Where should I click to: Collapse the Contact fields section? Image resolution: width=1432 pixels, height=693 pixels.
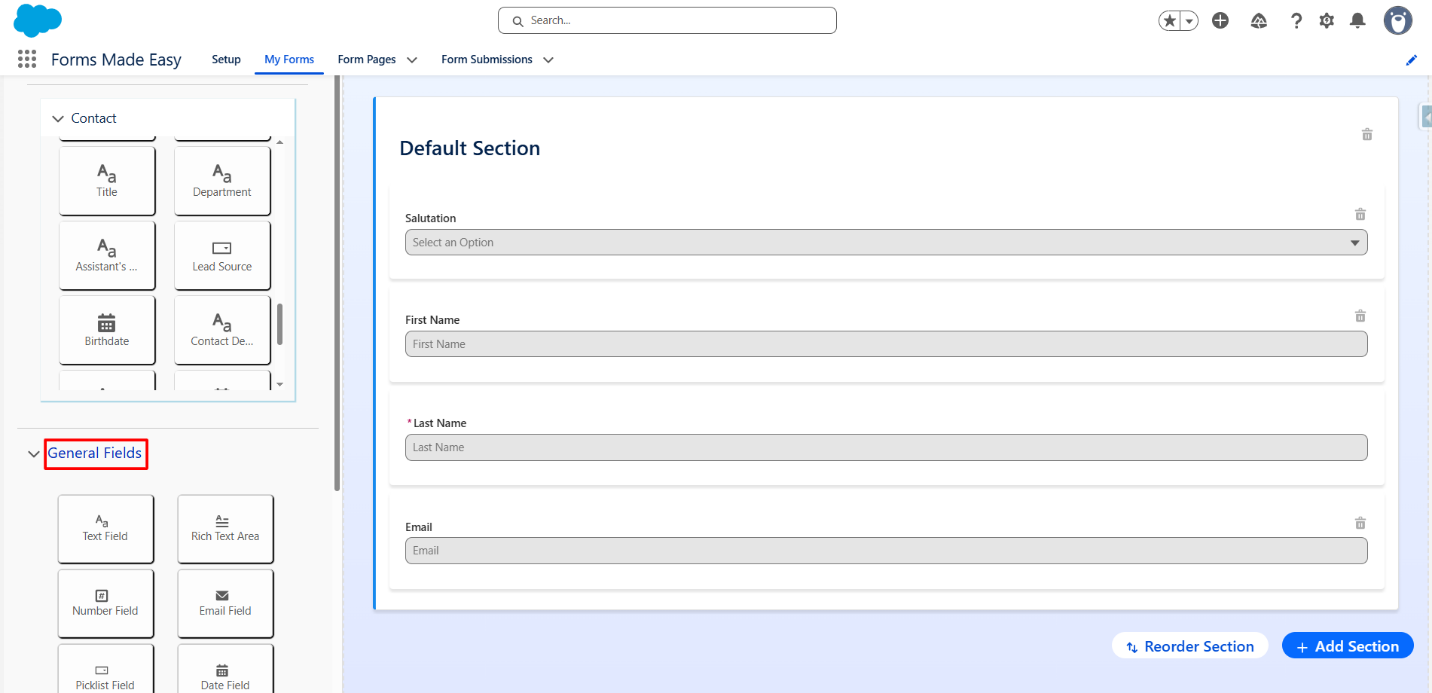(58, 119)
